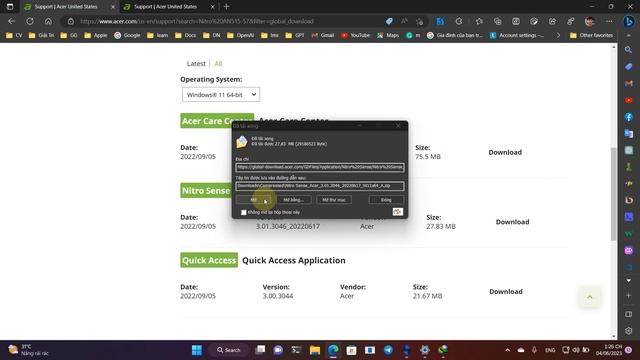Image resolution: width=640 pixels, height=360 pixels.
Task: Open the ENG language indicator in system tray
Action: click(550, 350)
